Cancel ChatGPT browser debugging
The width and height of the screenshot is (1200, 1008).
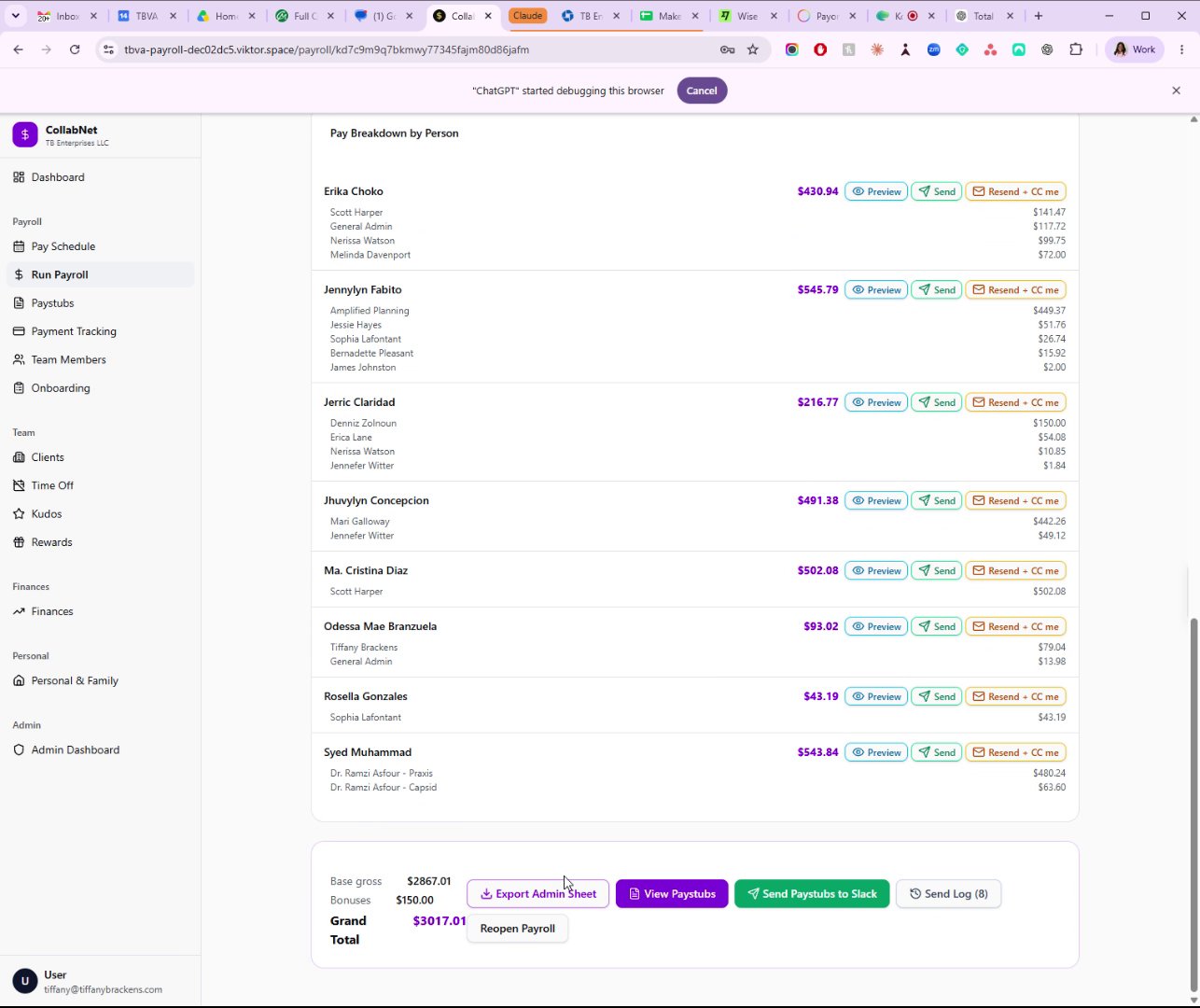point(702,91)
